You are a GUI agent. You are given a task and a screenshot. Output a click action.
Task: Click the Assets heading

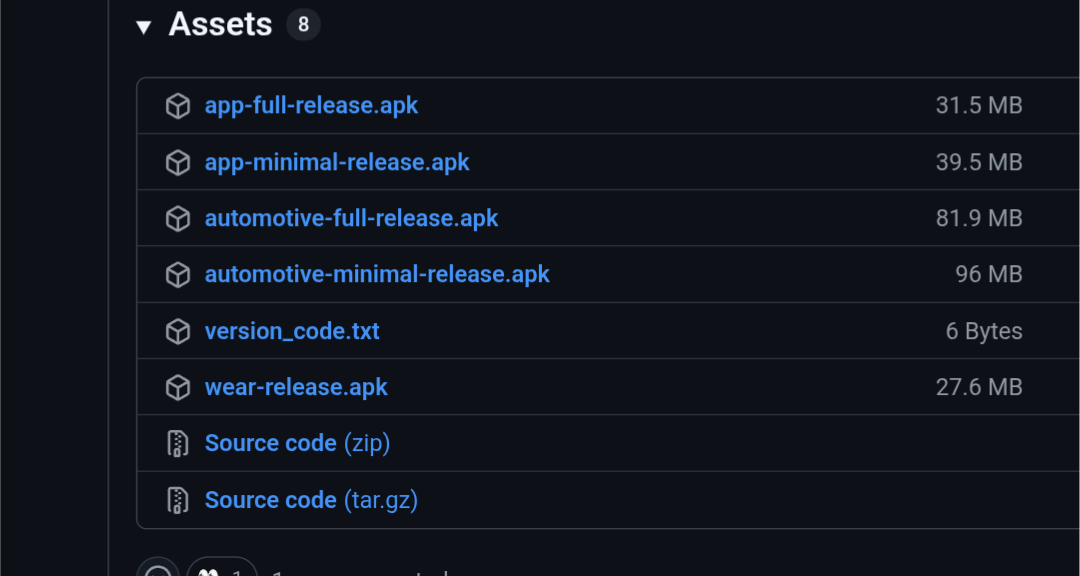tap(220, 24)
